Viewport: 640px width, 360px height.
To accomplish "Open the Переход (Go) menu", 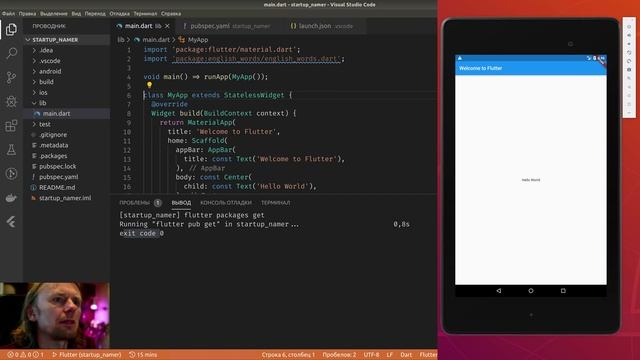I will [x=95, y=13].
